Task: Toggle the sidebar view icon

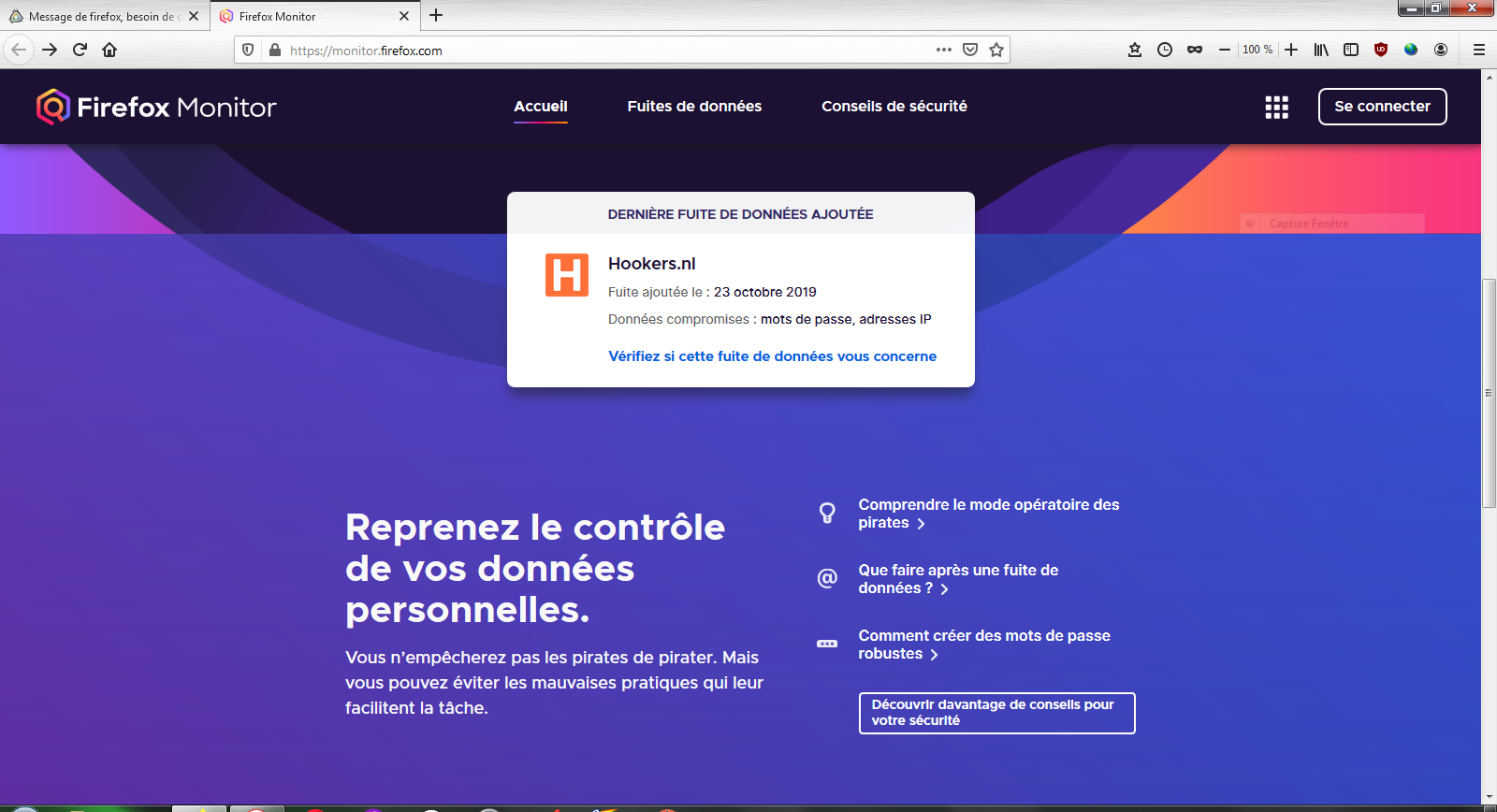Action: (1350, 50)
